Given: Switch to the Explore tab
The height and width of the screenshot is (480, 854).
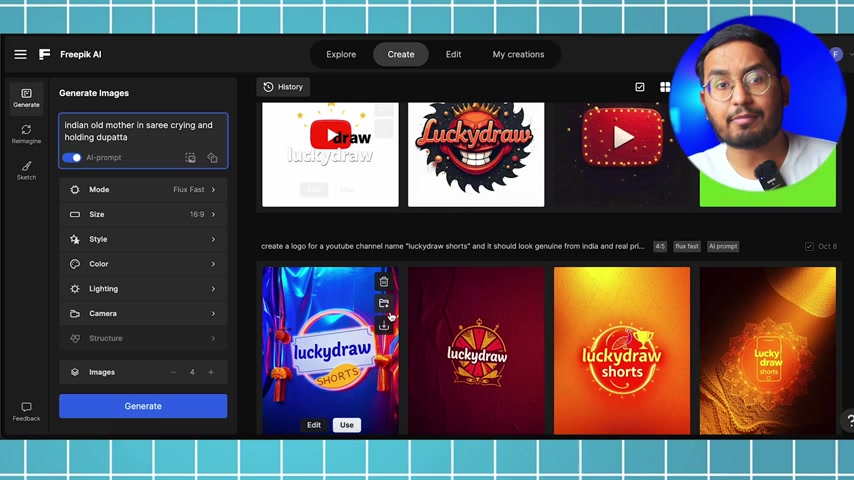Looking at the screenshot, I should point(341,54).
